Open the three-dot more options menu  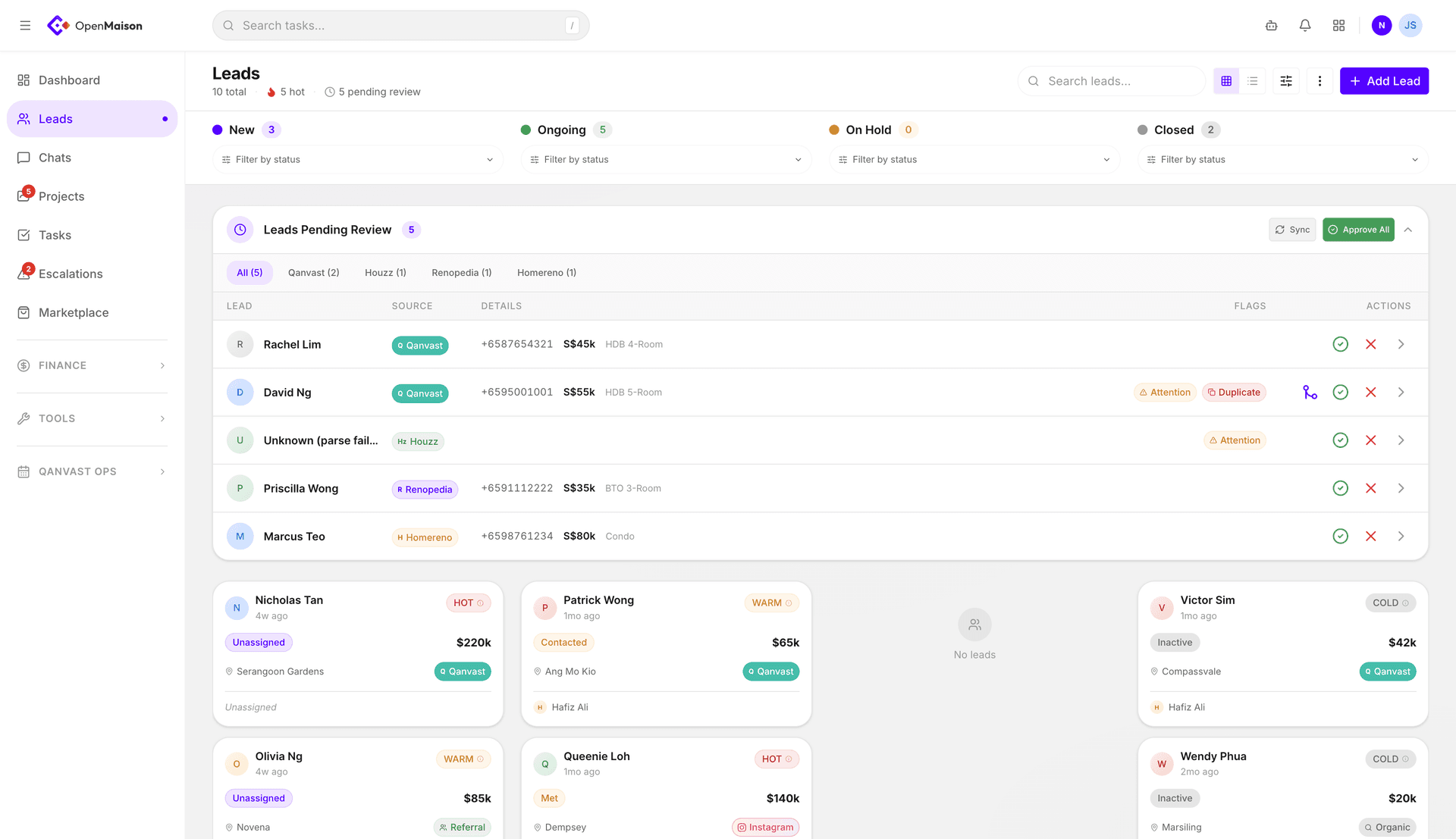coord(1319,81)
